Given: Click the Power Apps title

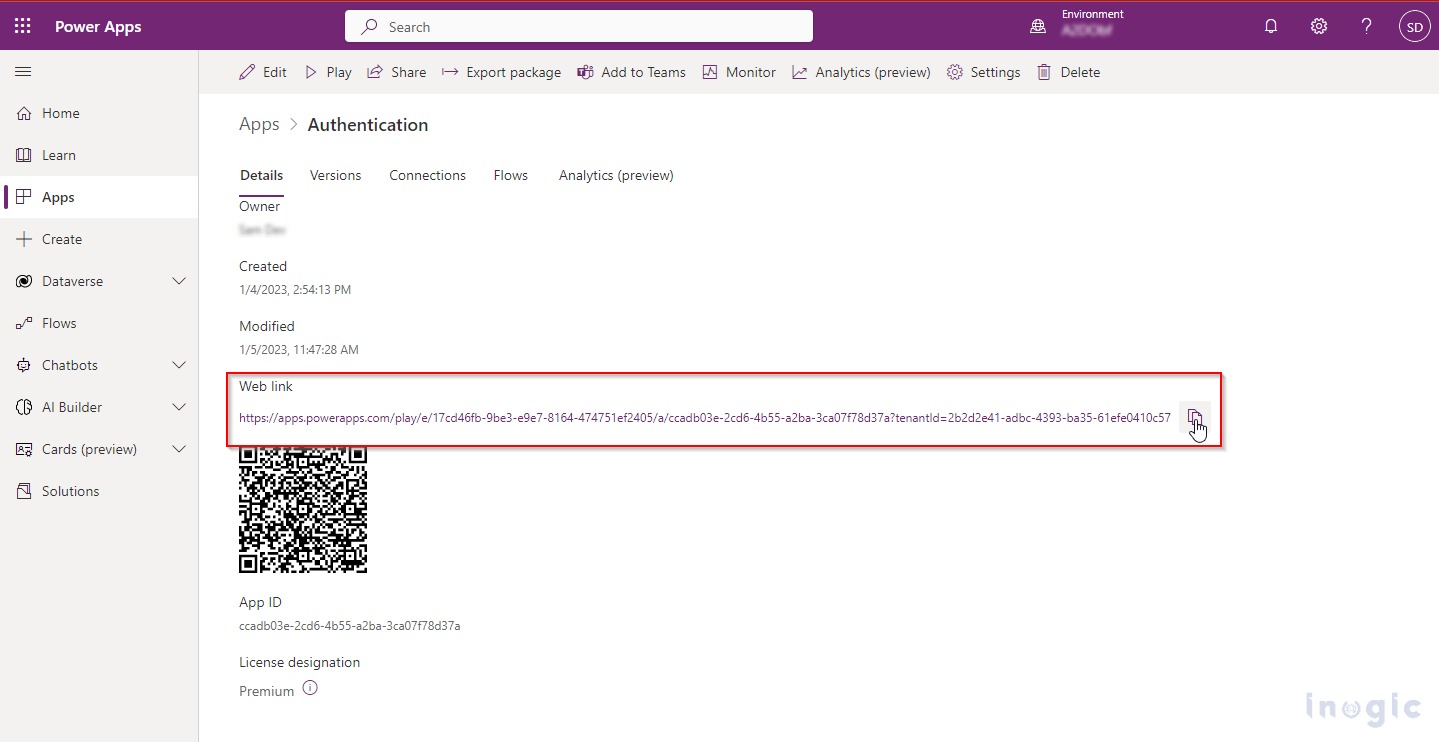Looking at the screenshot, I should 98,27.
